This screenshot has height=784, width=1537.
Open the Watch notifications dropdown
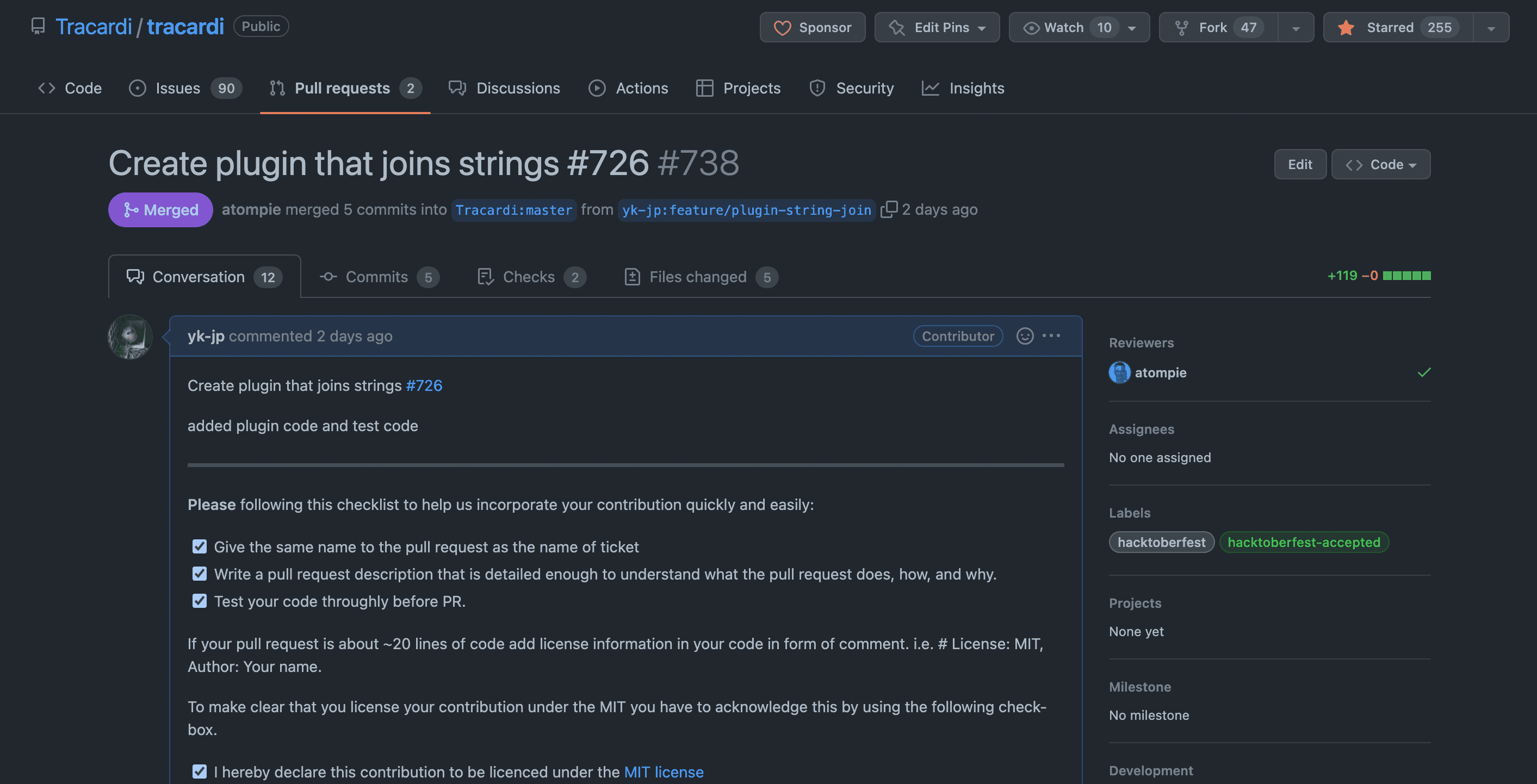click(x=1079, y=27)
